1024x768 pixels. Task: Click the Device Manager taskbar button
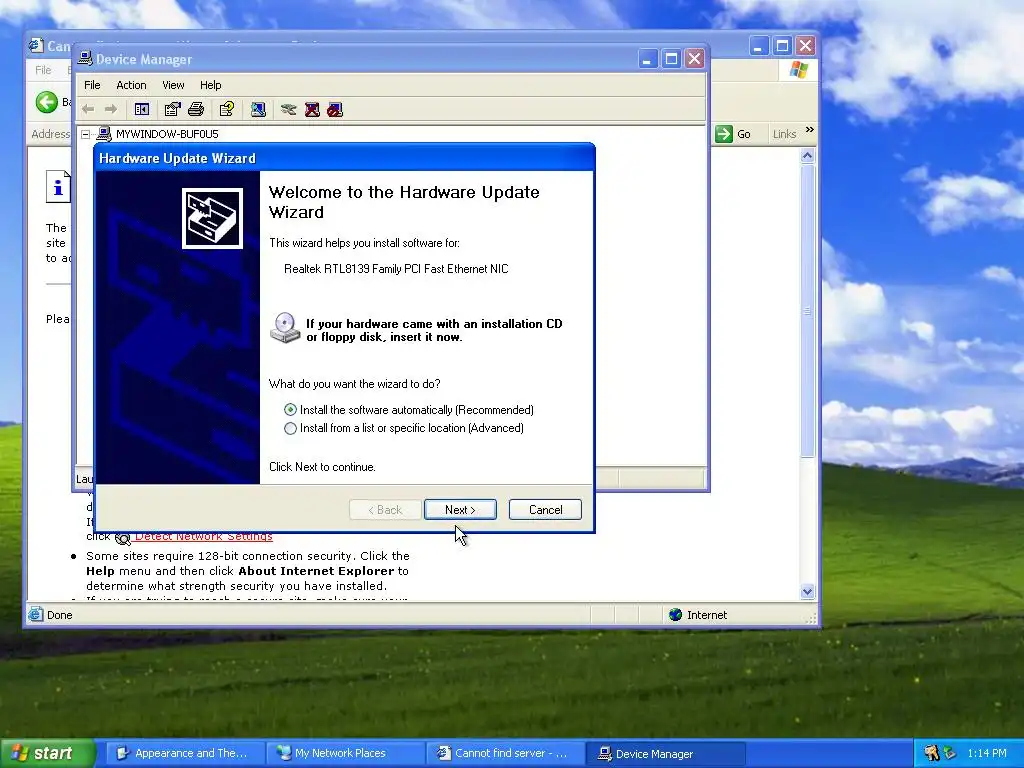(x=665, y=753)
